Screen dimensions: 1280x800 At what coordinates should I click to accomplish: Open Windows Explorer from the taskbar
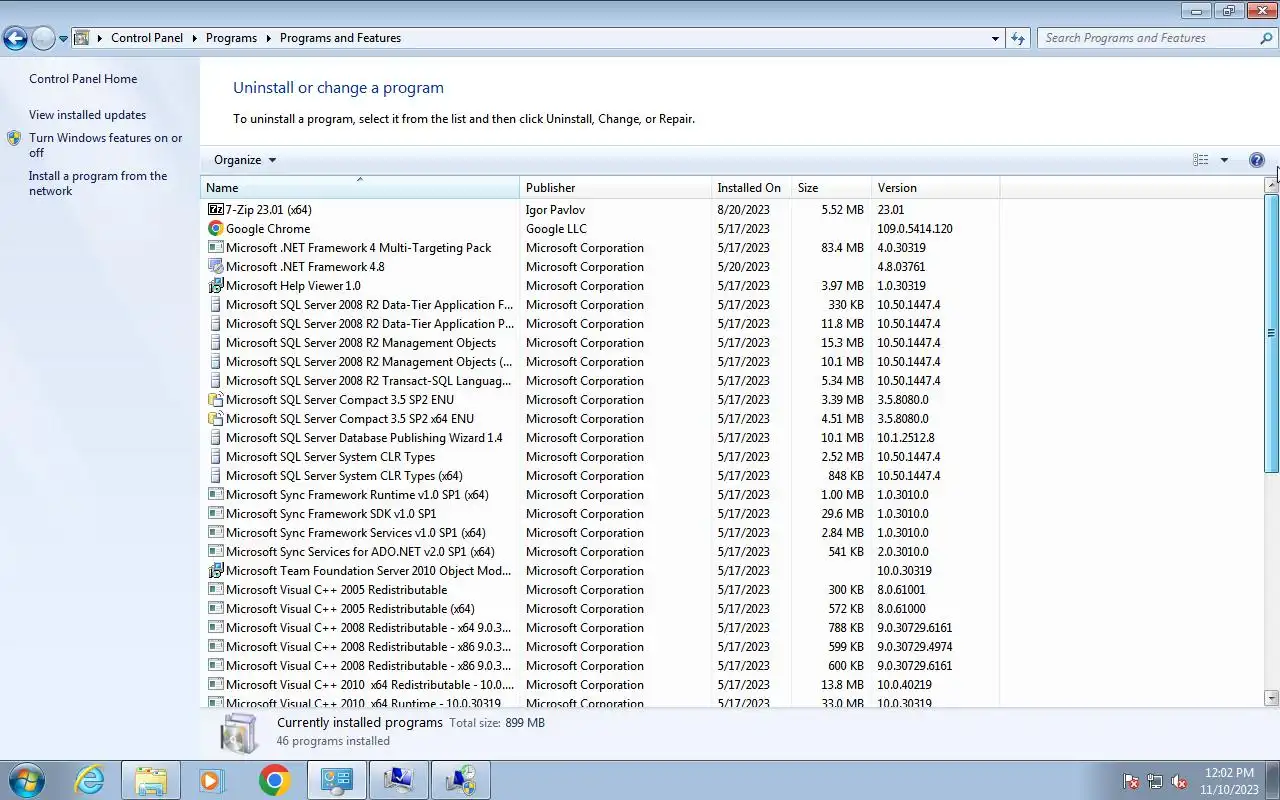click(151, 780)
